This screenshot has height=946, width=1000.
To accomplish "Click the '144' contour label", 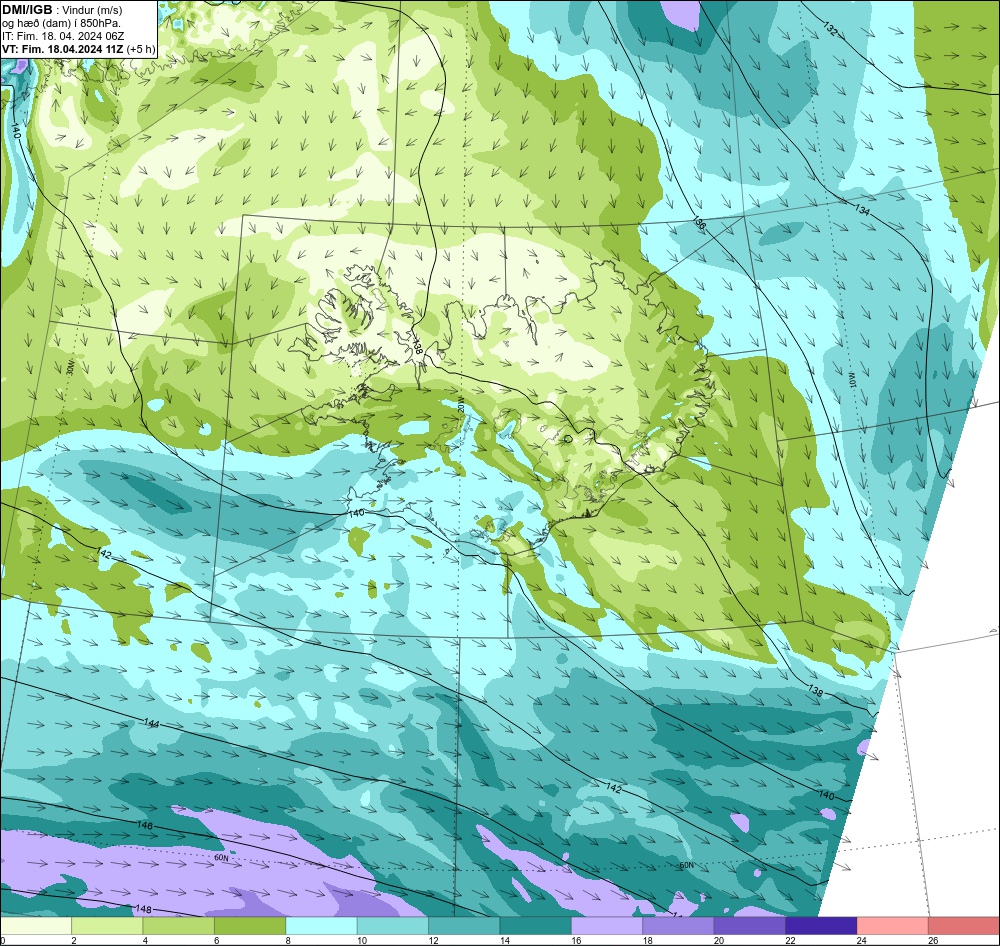I will click(x=151, y=723).
